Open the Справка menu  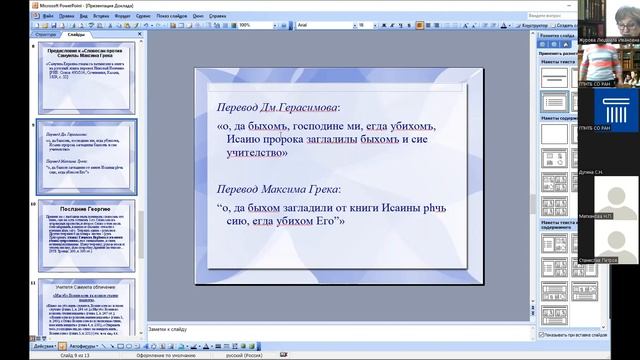217,16
